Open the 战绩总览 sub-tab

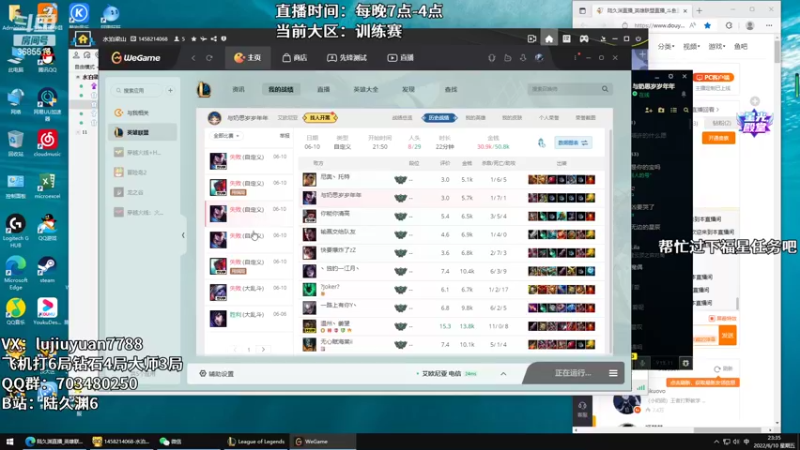[402, 118]
